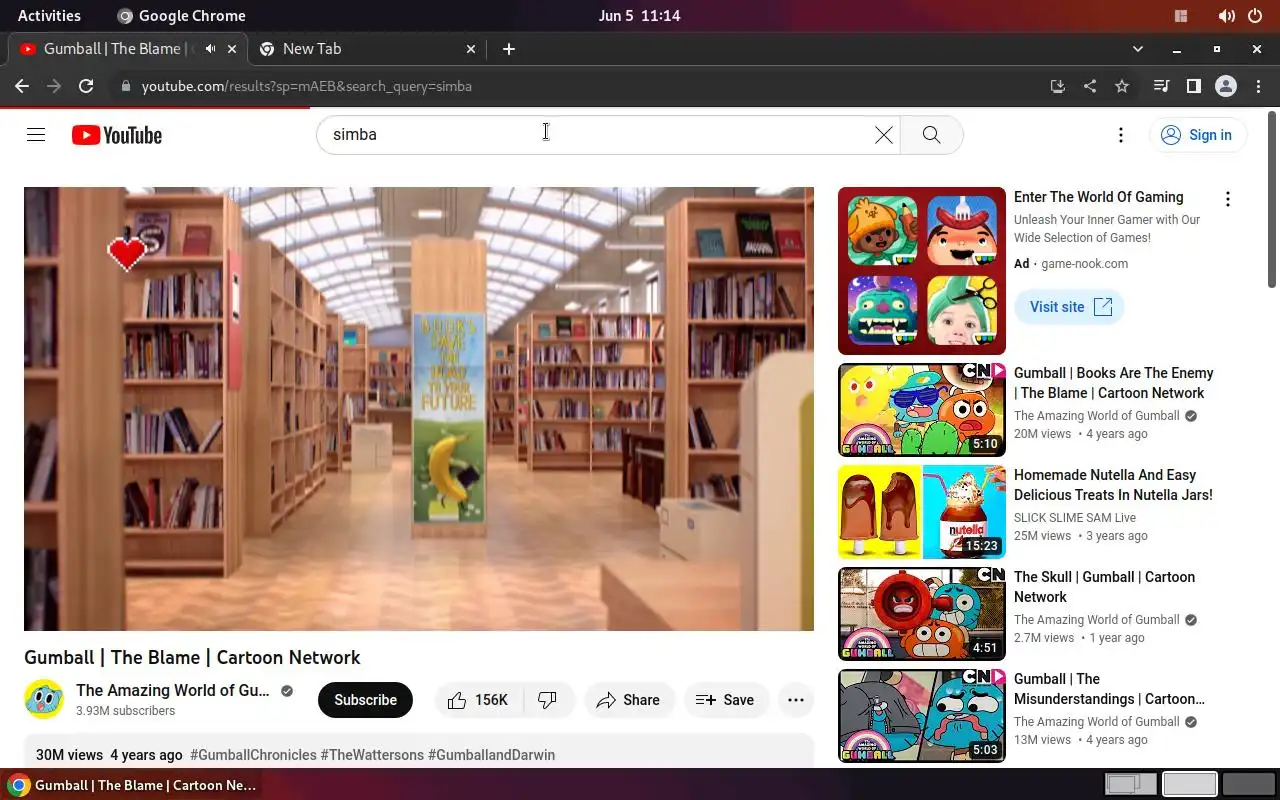The image size is (1280, 800).
Task: Switch to second workspace in taskbar
Action: (x=1190, y=785)
